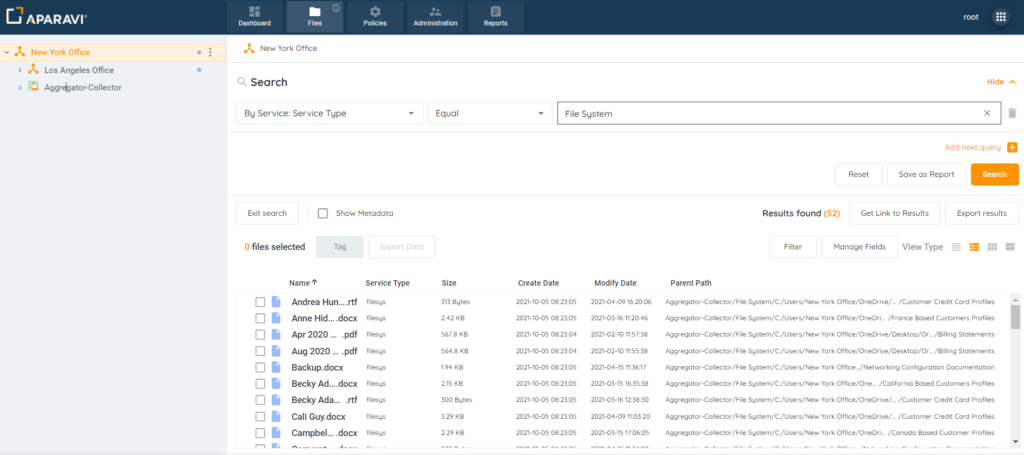Sort results by the Name column header
The height and width of the screenshot is (455, 1024).
pyautogui.click(x=302, y=283)
